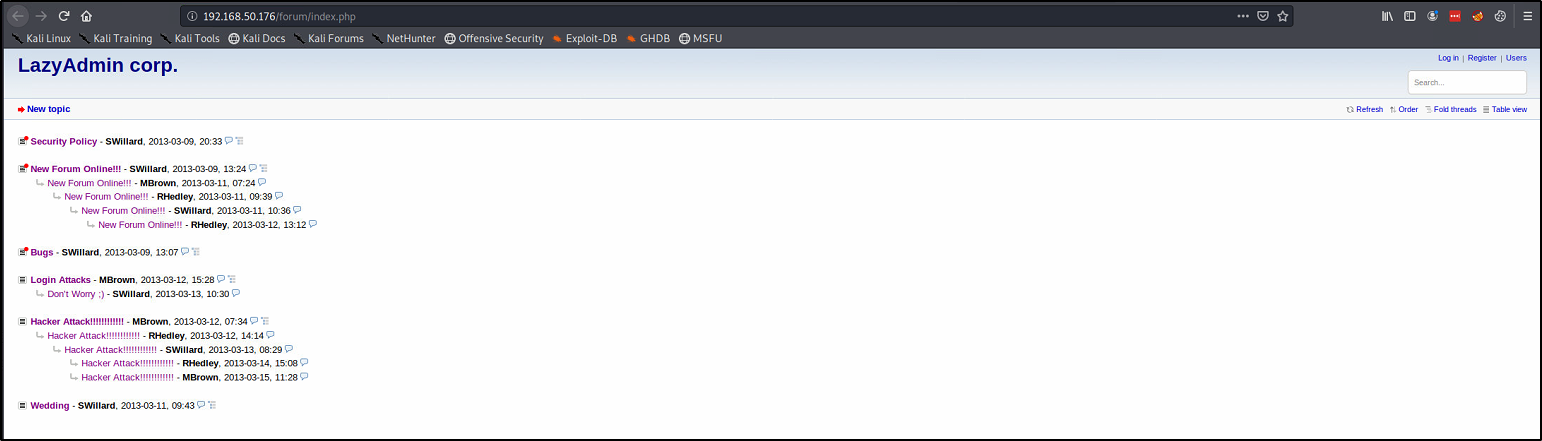1542x441 pixels.
Task: Fold the Bugs thread icon
Action: pyautogui.click(x=23, y=252)
